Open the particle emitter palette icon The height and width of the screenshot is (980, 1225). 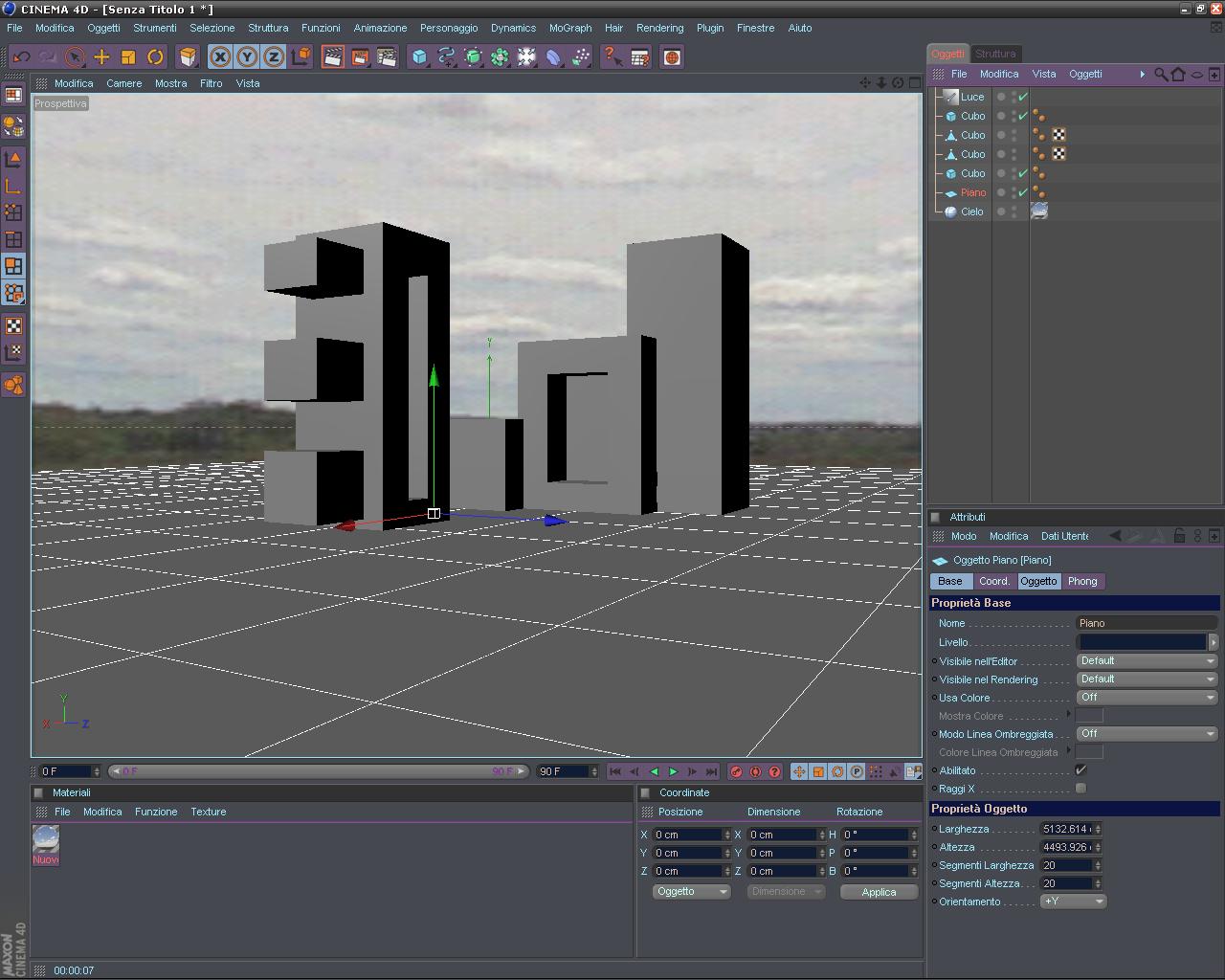[x=580, y=57]
